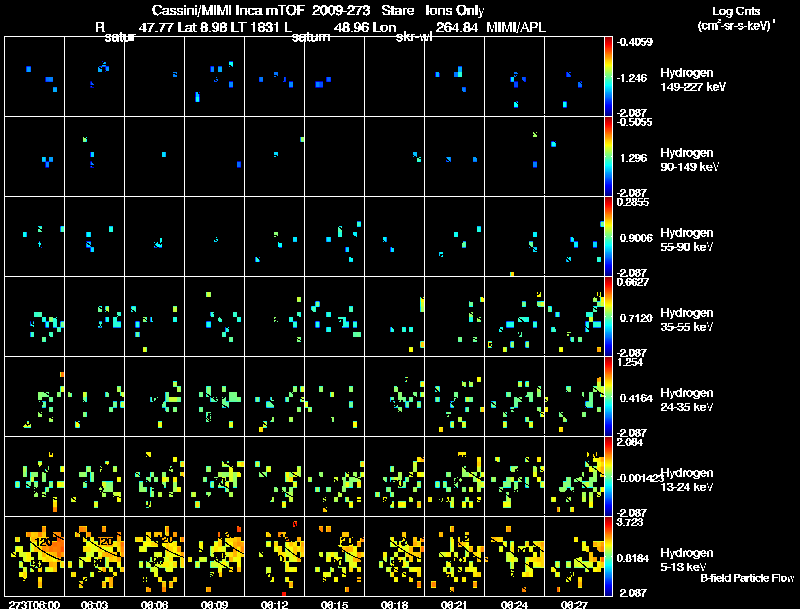Click the '06:18' time axis label
The width and height of the screenshot is (800, 609).
coord(394,604)
